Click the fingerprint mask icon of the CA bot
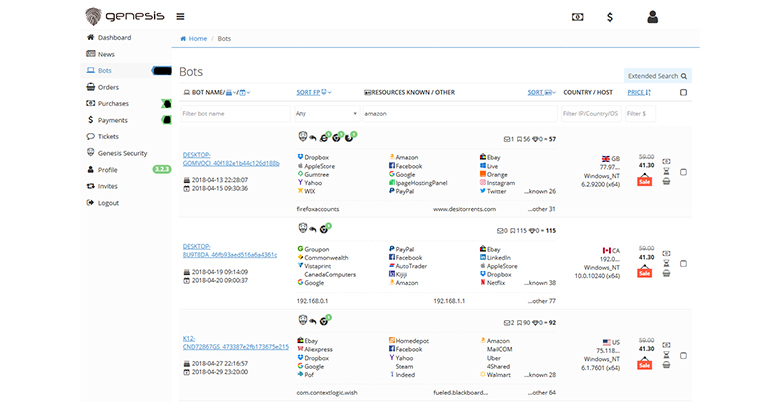The image size is (780, 406). [x=302, y=228]
